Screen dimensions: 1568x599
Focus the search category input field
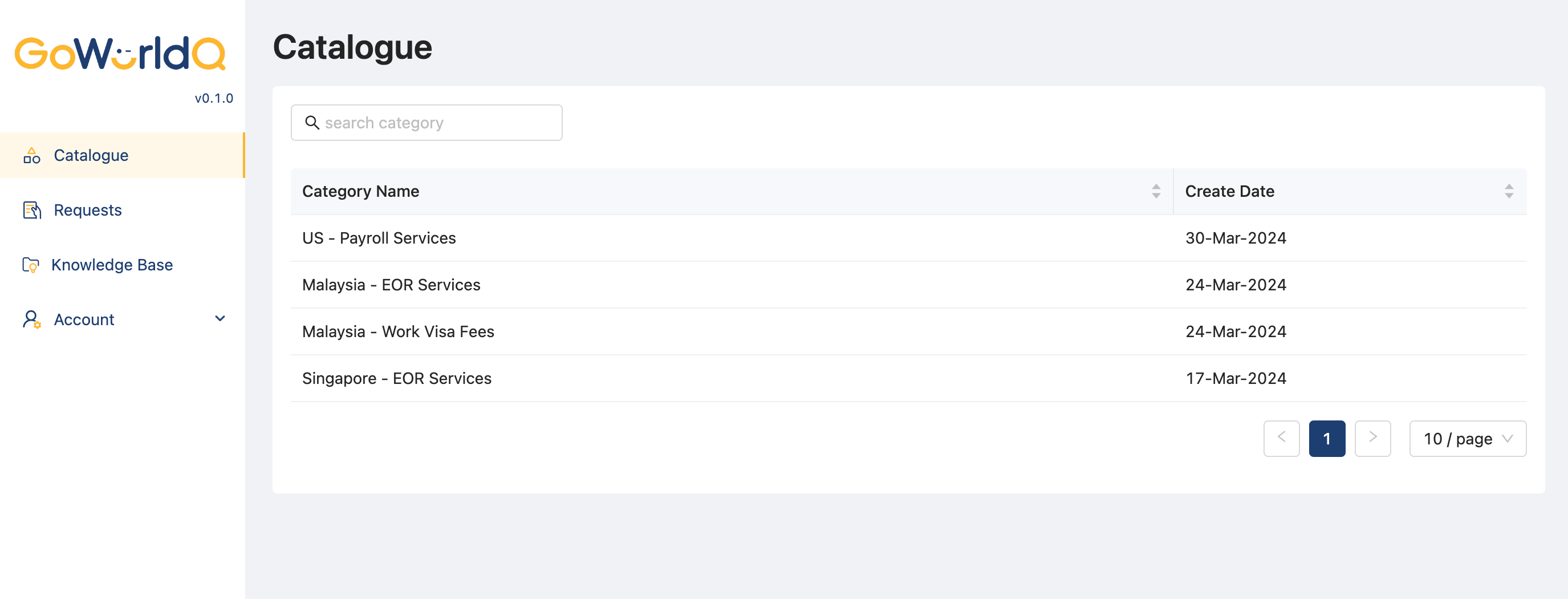426,122
